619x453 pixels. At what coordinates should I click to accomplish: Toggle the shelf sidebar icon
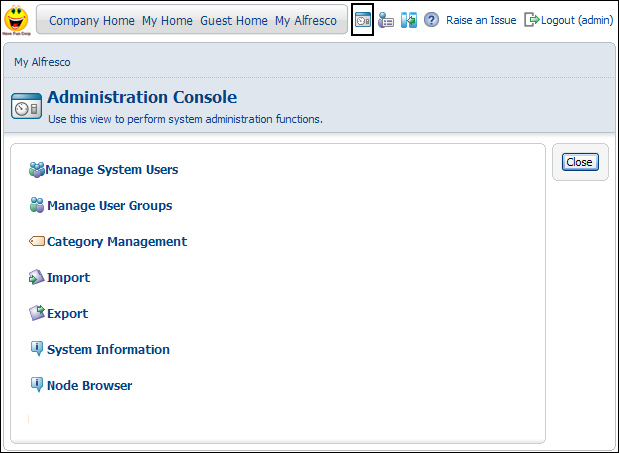[409, 20]
